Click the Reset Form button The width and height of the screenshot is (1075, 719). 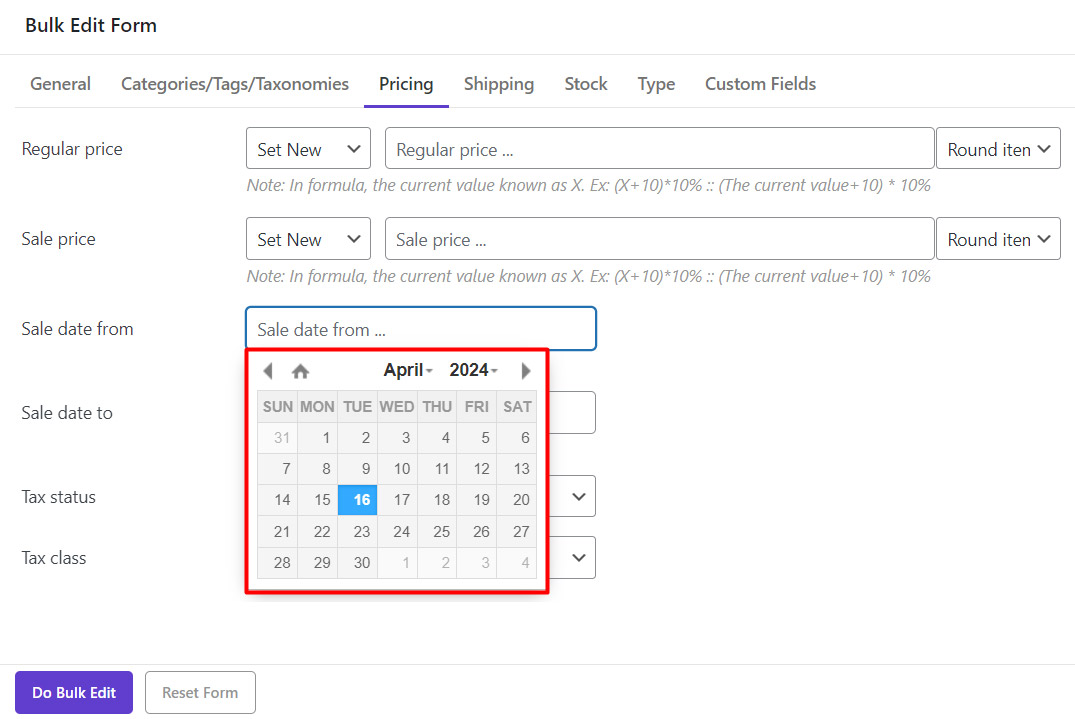pyautogui.click(x=200, y=692)
